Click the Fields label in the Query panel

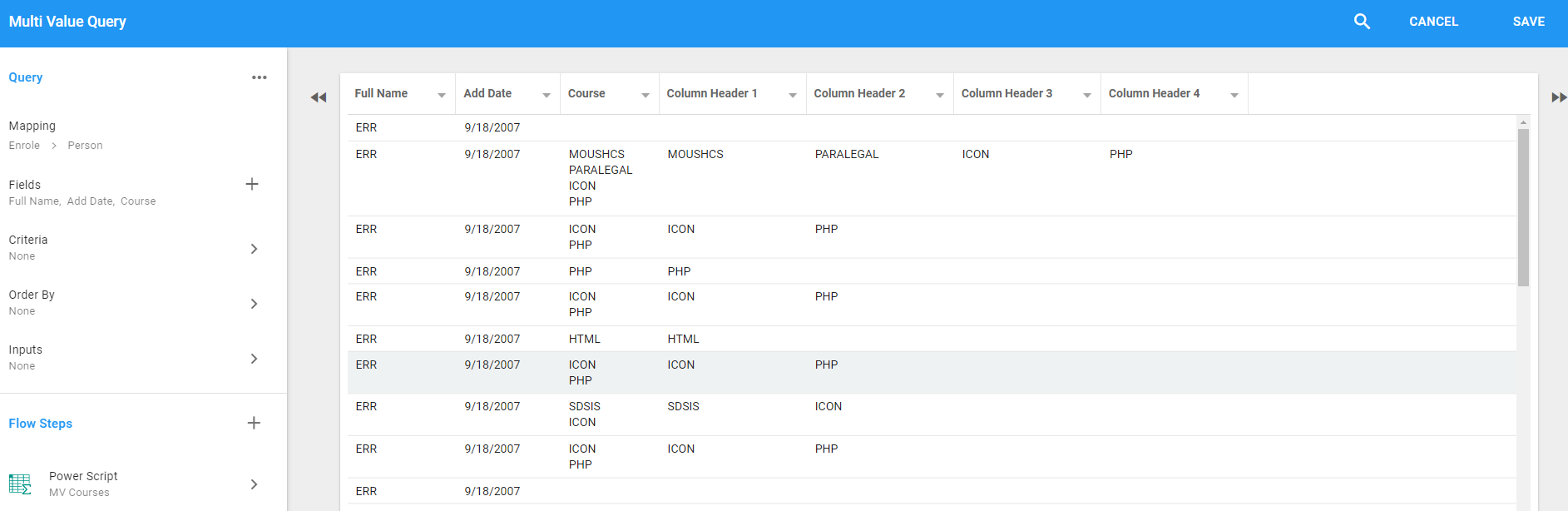[x=25, y=185]
